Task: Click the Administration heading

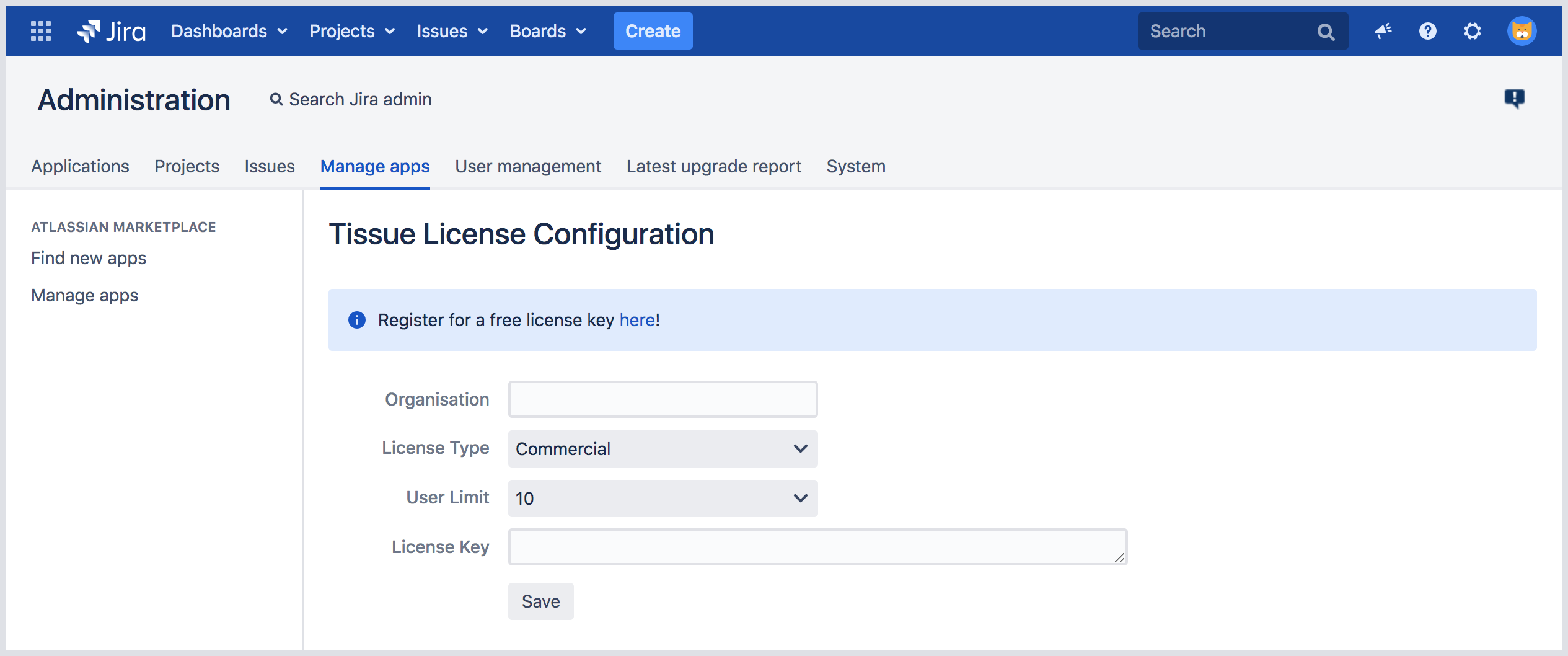Action: pos(134,100)
